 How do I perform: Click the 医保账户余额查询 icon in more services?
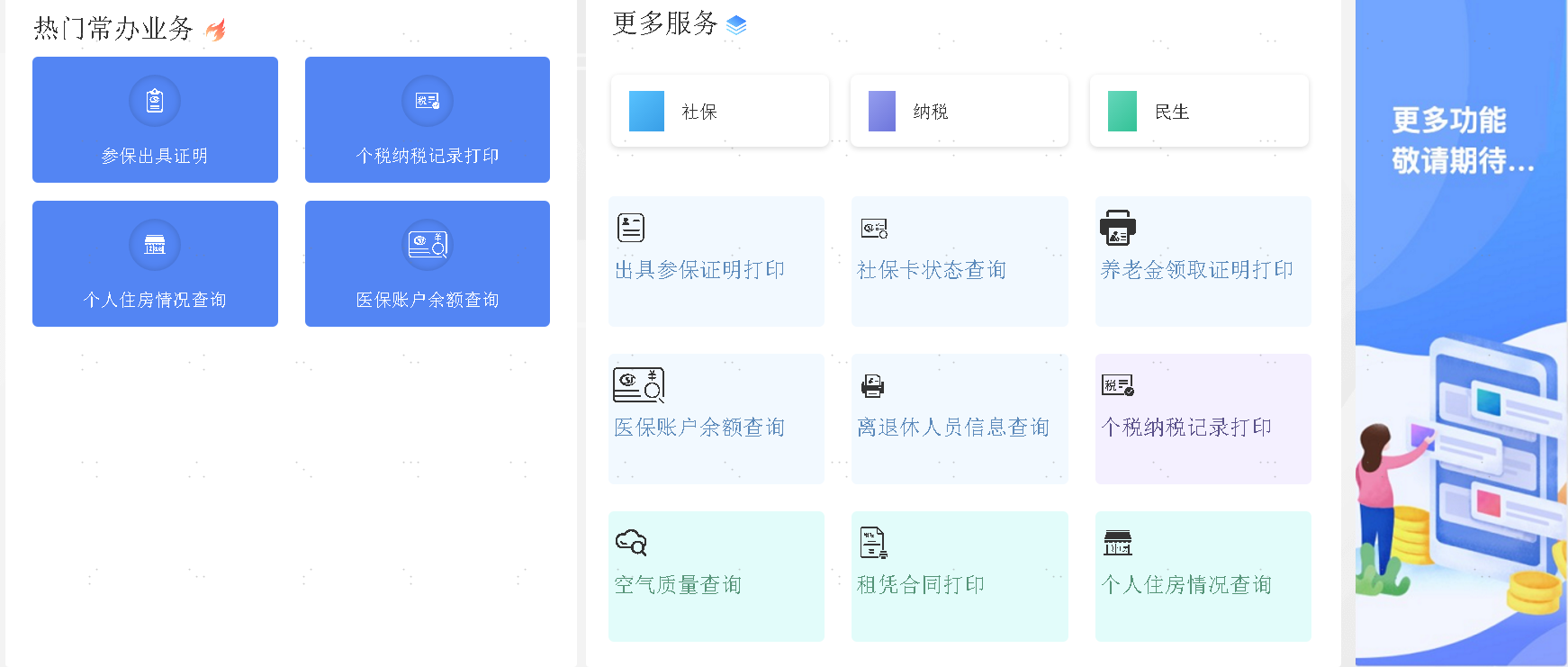click(639, 384)
